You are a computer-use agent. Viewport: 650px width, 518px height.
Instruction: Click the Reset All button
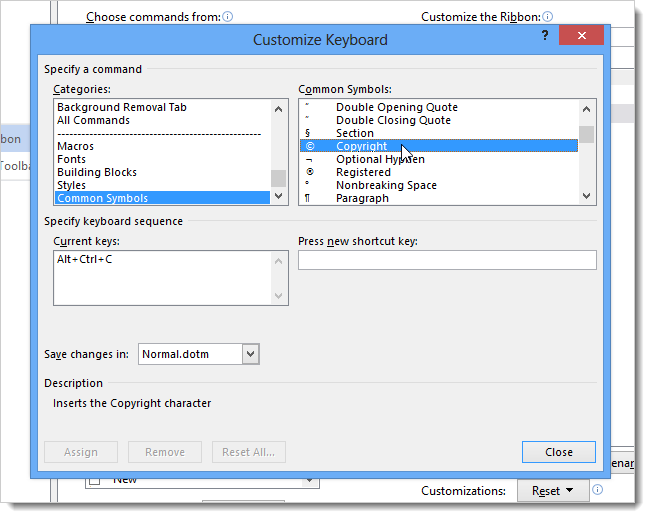pyautogui.click(x=249, y=452)
